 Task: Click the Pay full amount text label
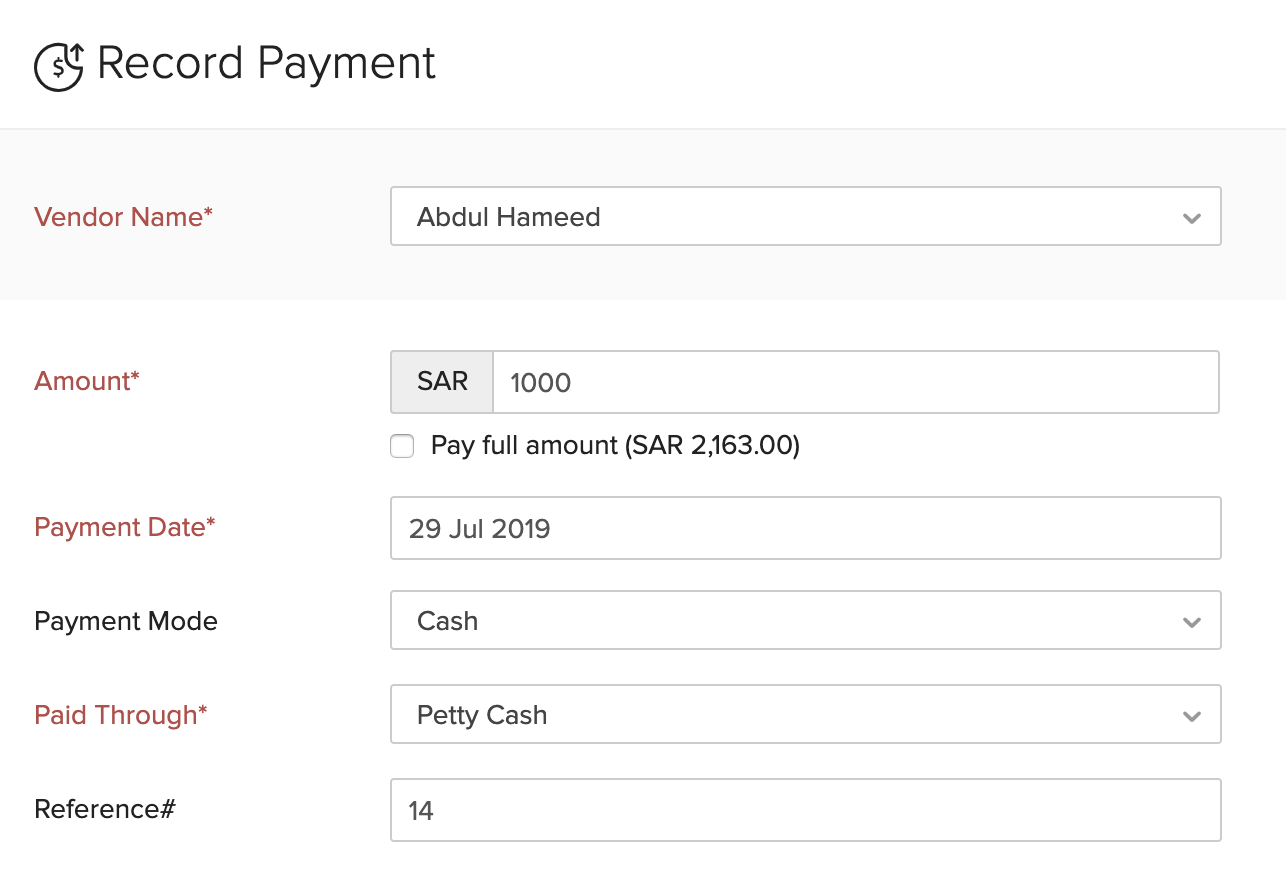(614, 445)
